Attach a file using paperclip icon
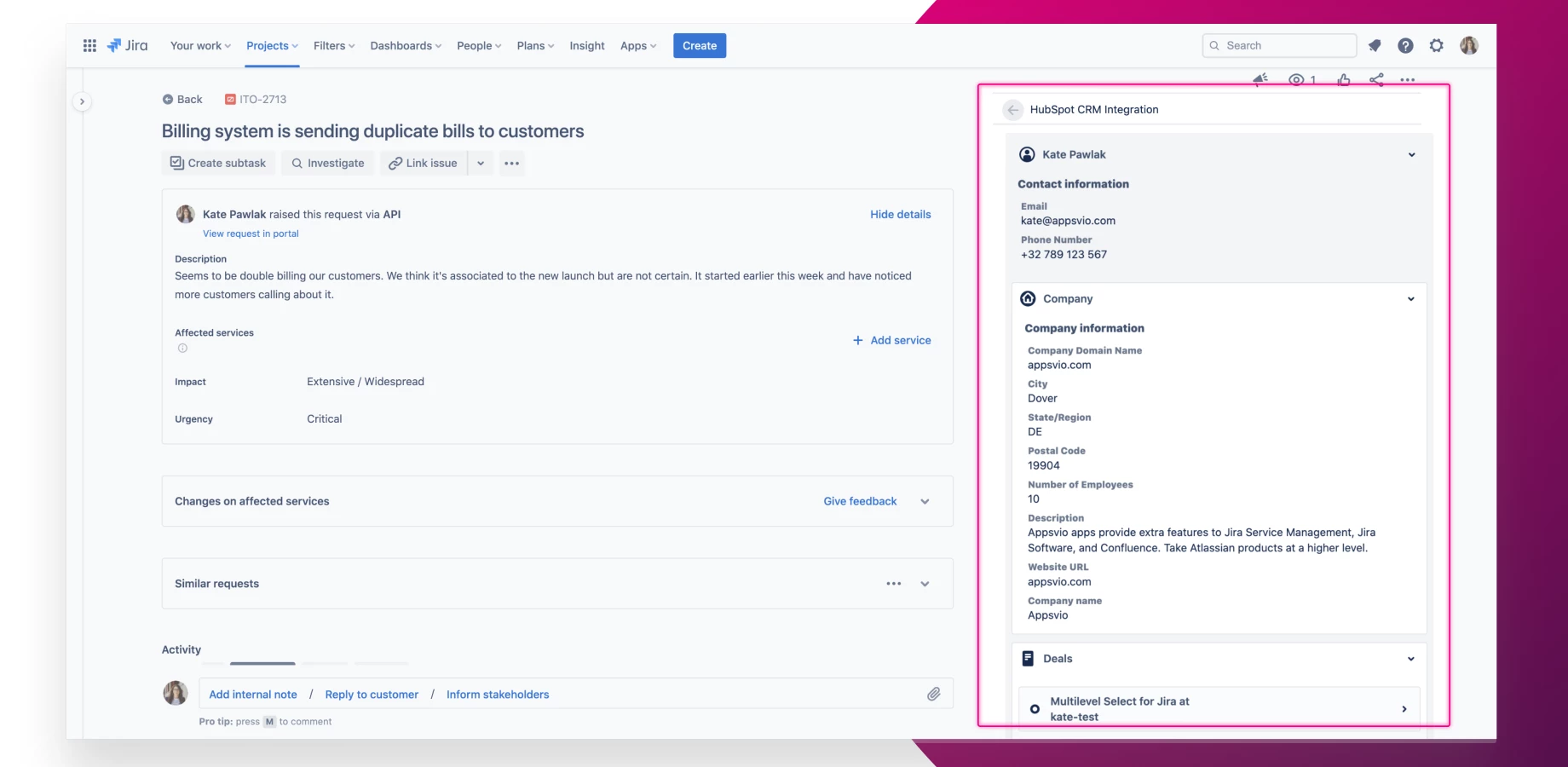This screenshot has width=1568, height=767. [934, 695]
